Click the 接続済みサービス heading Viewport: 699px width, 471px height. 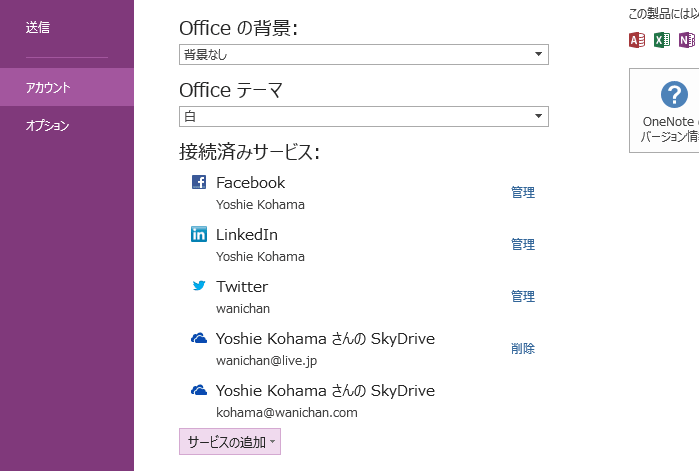[250, 152]
